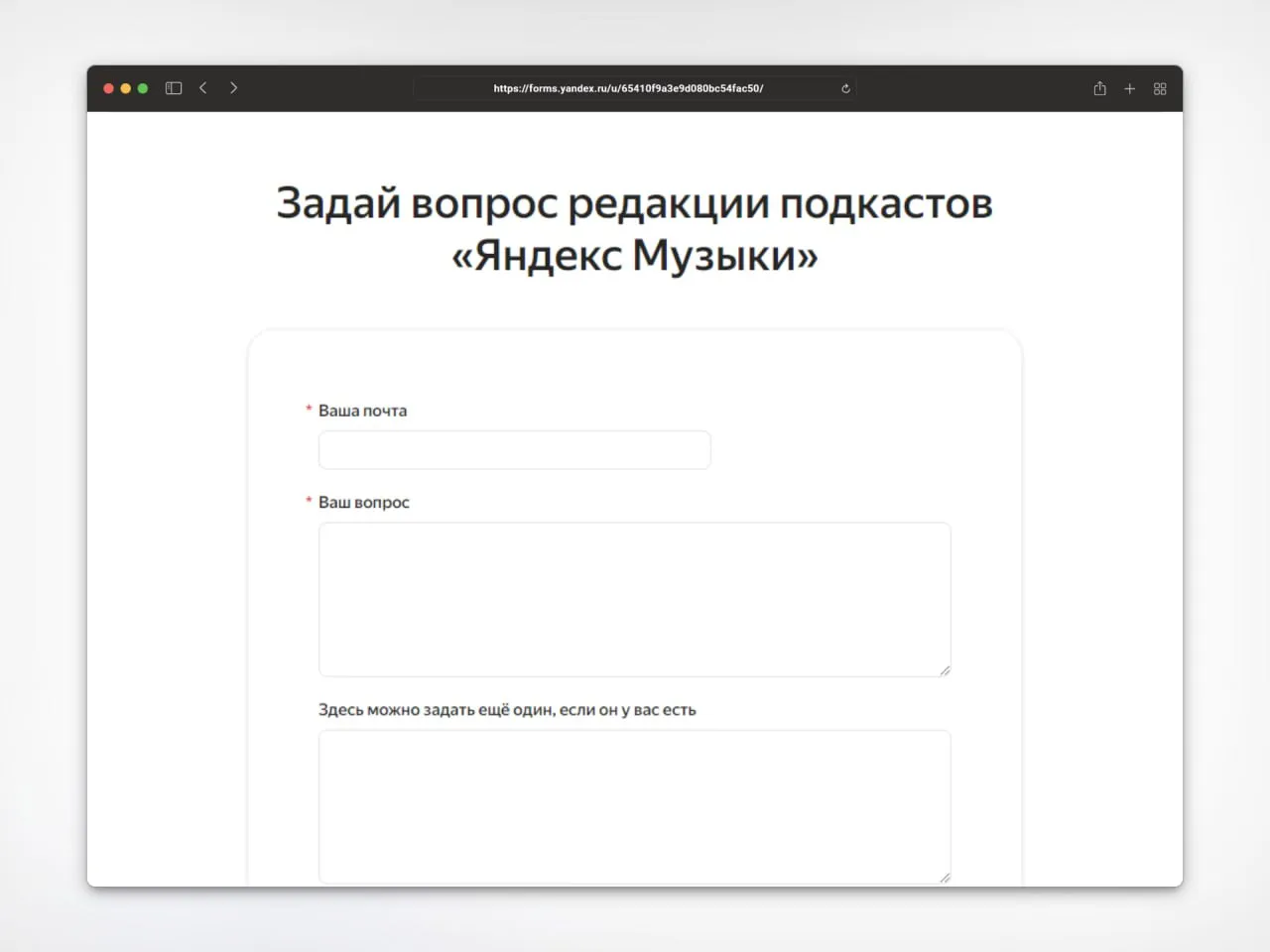Close window with the red button
Screen dimensions: 1270x952
click(x=109, y=88)
